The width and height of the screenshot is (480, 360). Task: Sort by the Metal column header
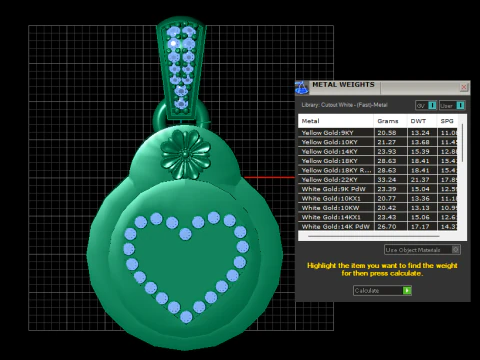click(336, 121)
